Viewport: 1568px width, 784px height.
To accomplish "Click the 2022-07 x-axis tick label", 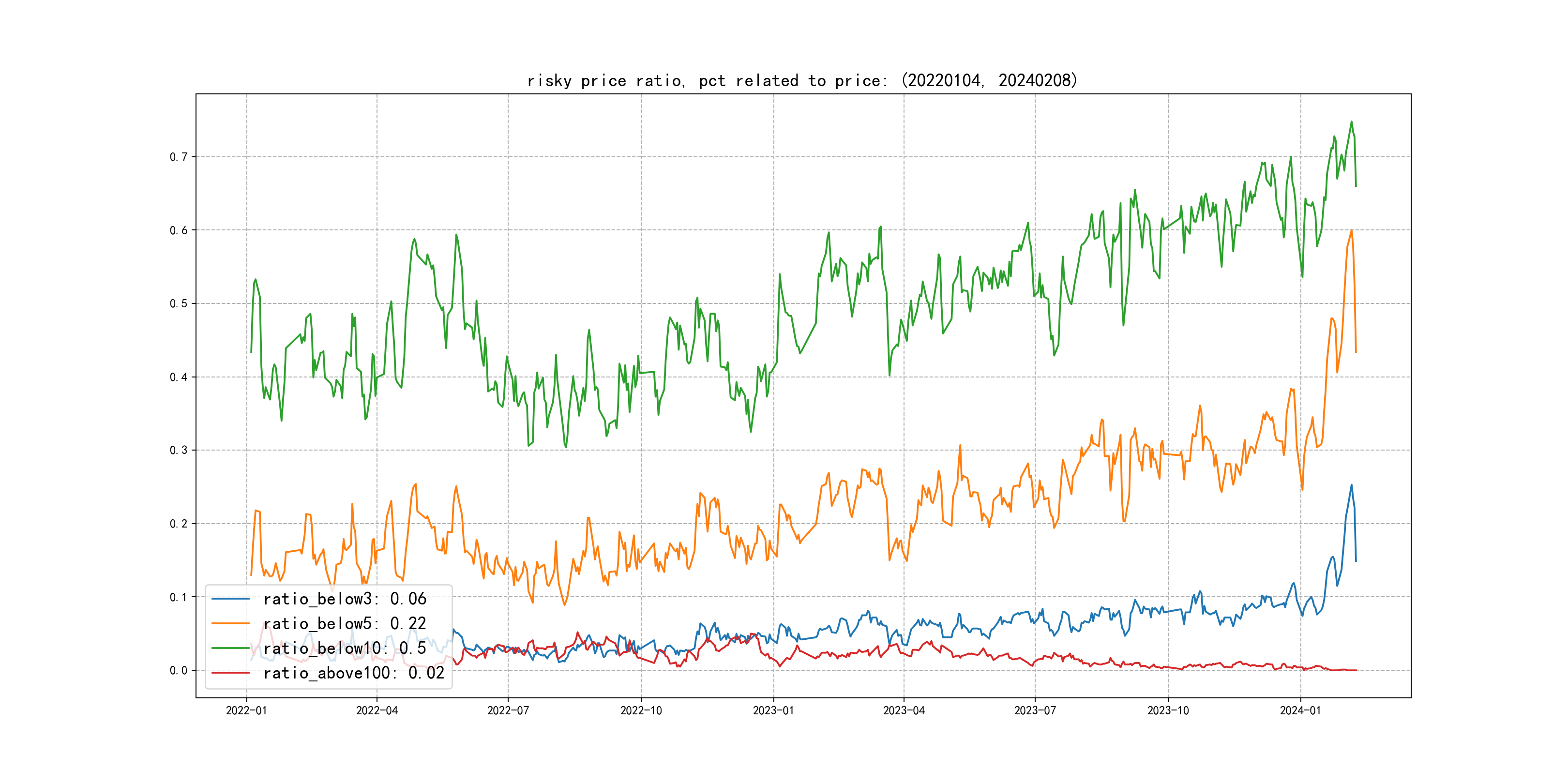I will 508,710.
